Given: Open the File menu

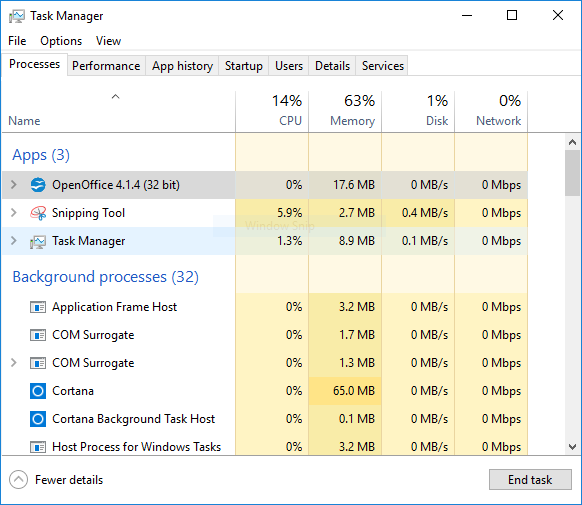Looking at the screenshot, I should pos(17,41).
